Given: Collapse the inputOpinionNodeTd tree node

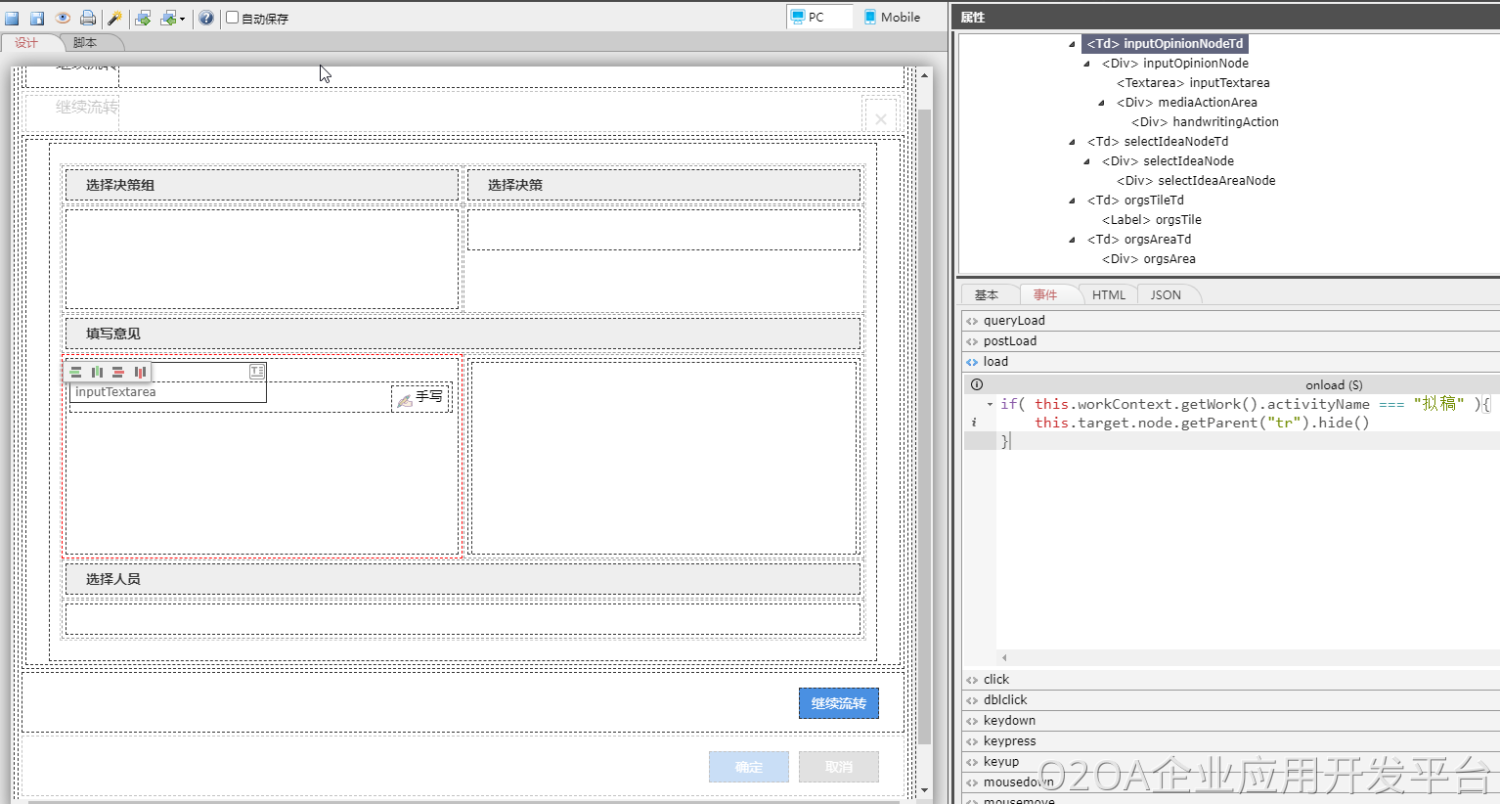Looking at the screenshot, I should 1072,44.
